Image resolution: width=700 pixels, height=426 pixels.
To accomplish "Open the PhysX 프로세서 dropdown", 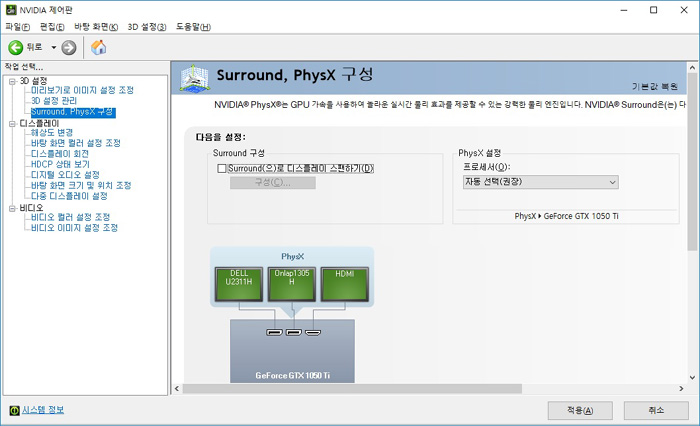I will point(541,182).
